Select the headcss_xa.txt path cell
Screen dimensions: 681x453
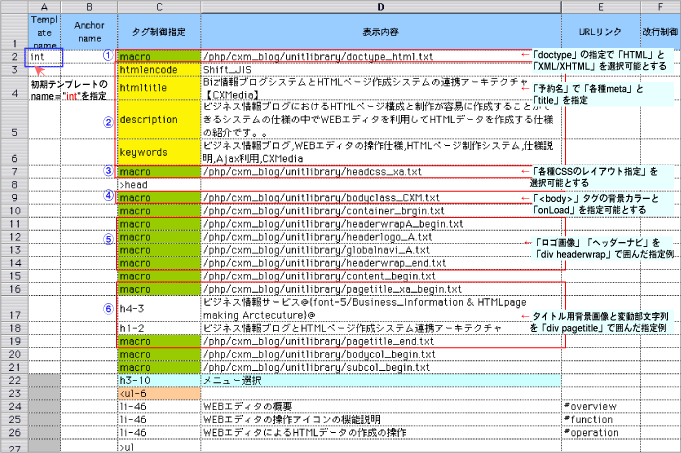pos(381,172)
